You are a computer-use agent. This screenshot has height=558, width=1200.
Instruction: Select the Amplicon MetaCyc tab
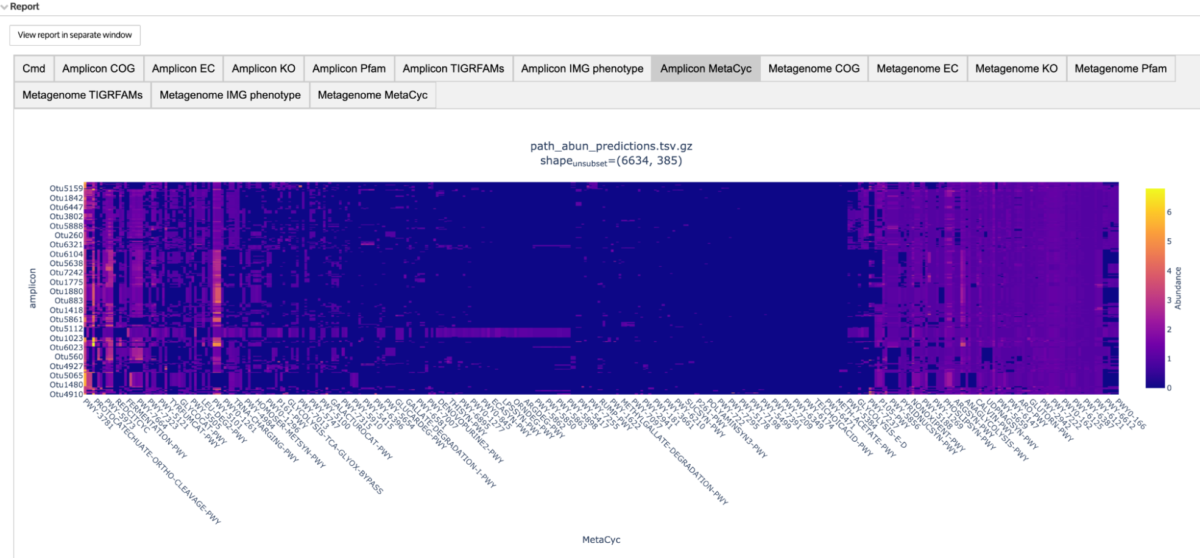pos(706,68)
